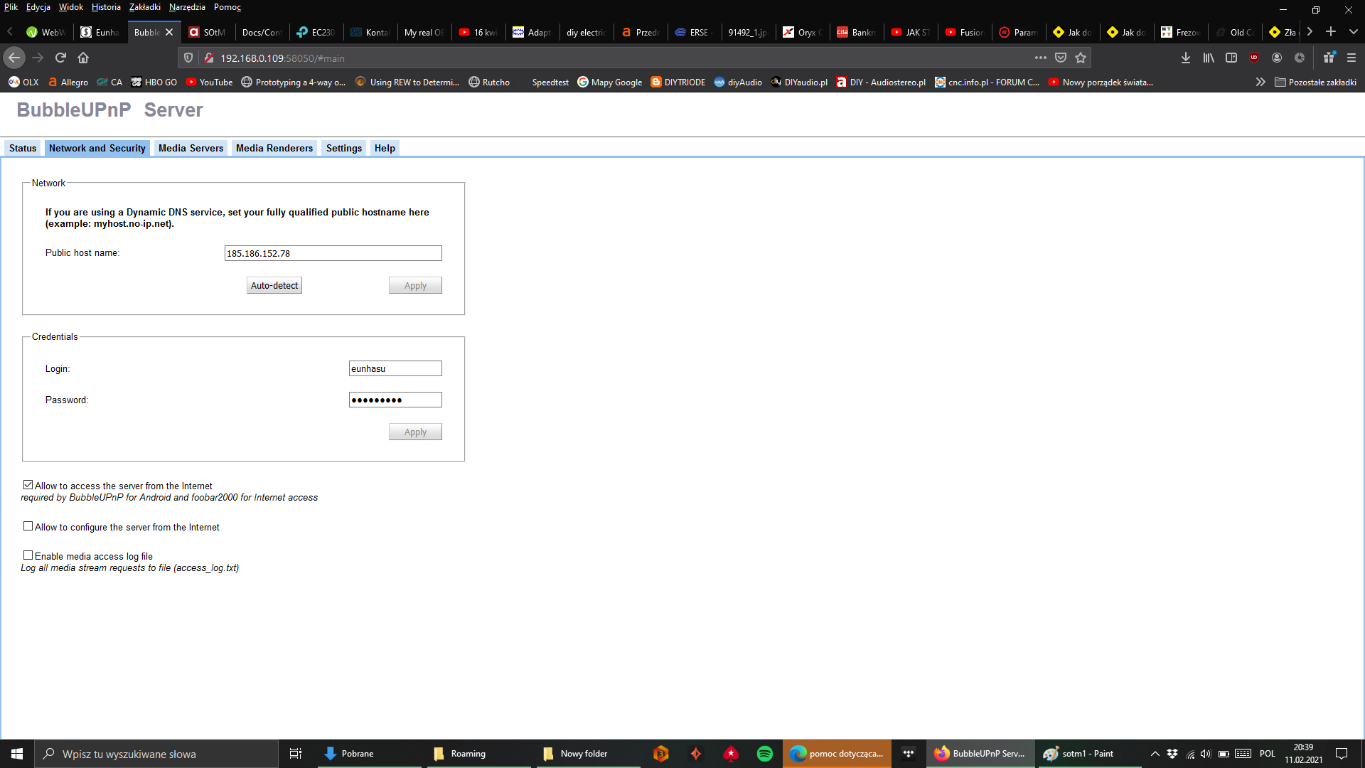Close the BubbleUPnP browser tab
Image resolution: width=1365 pixels, height=768 pixels.
point(169,32)
